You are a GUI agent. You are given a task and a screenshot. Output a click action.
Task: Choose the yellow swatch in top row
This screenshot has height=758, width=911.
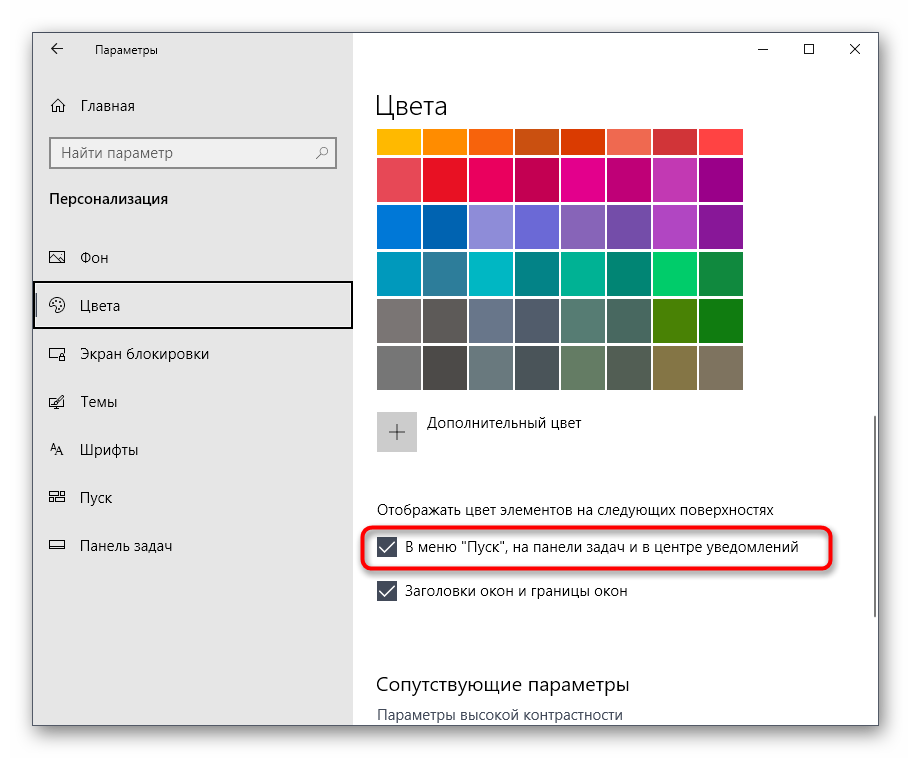click(398, 142)
